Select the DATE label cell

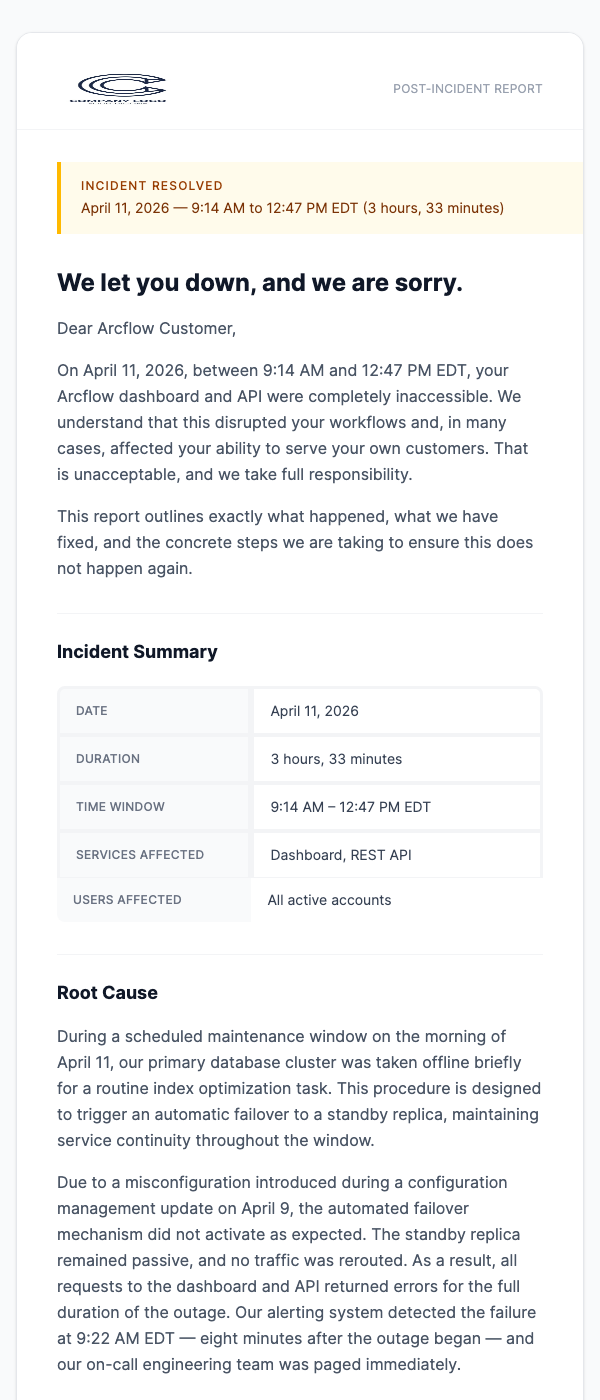153,711
